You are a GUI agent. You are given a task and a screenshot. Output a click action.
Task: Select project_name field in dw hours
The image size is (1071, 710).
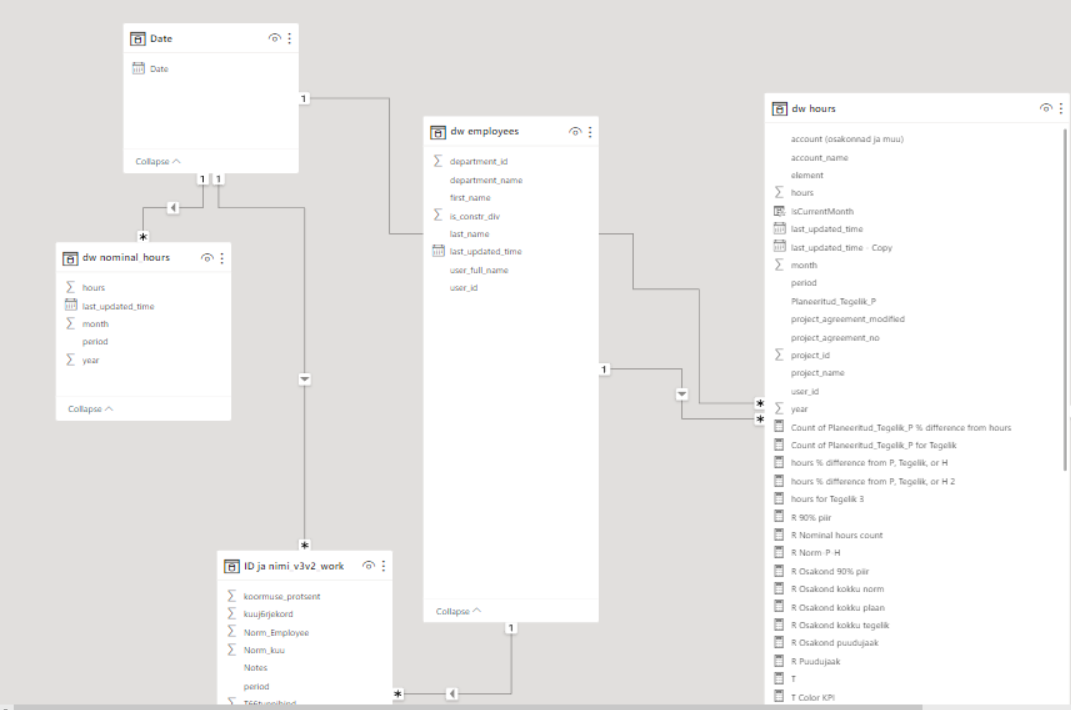818,373
